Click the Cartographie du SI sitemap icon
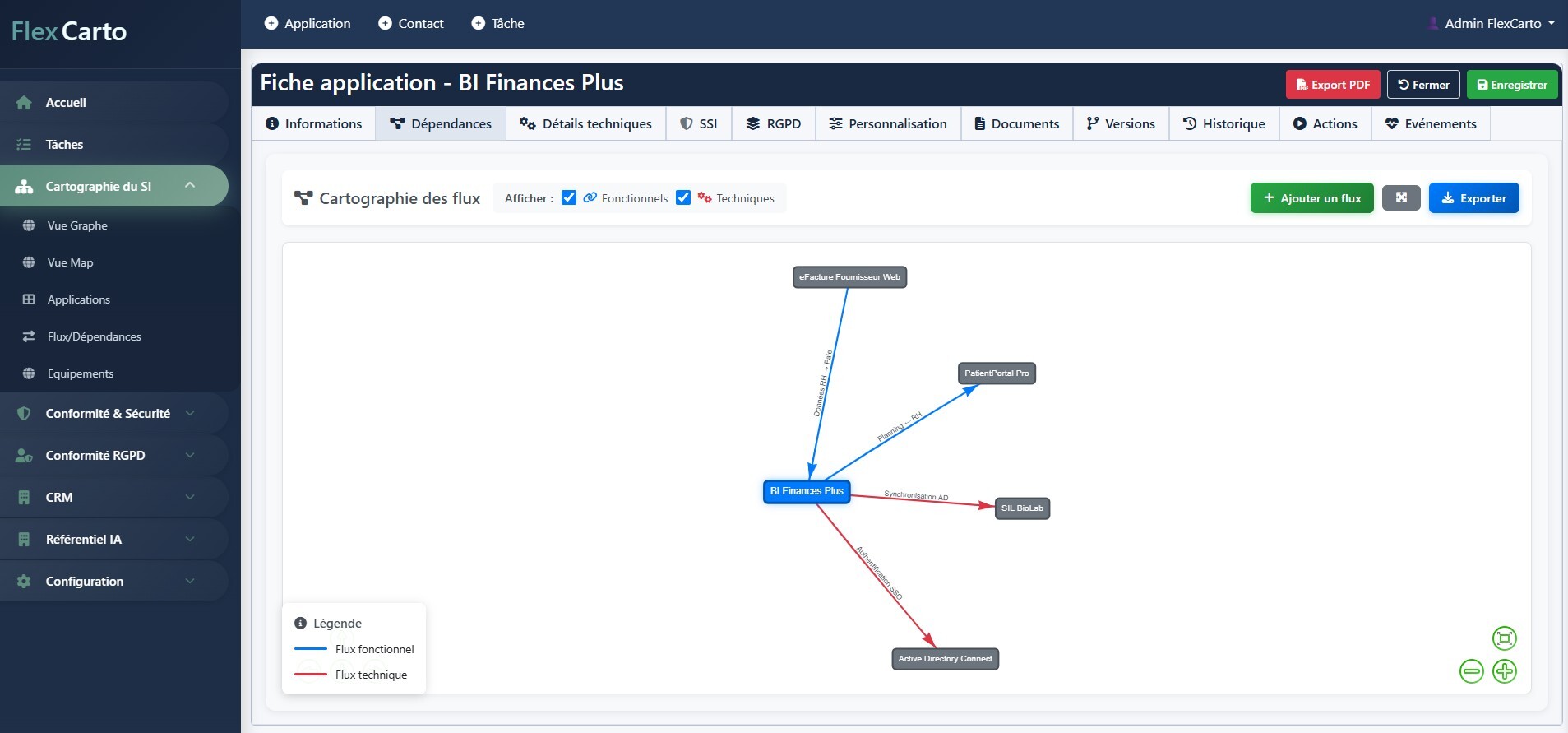This screenshot has height=733, width=1568. pos(24,187)
